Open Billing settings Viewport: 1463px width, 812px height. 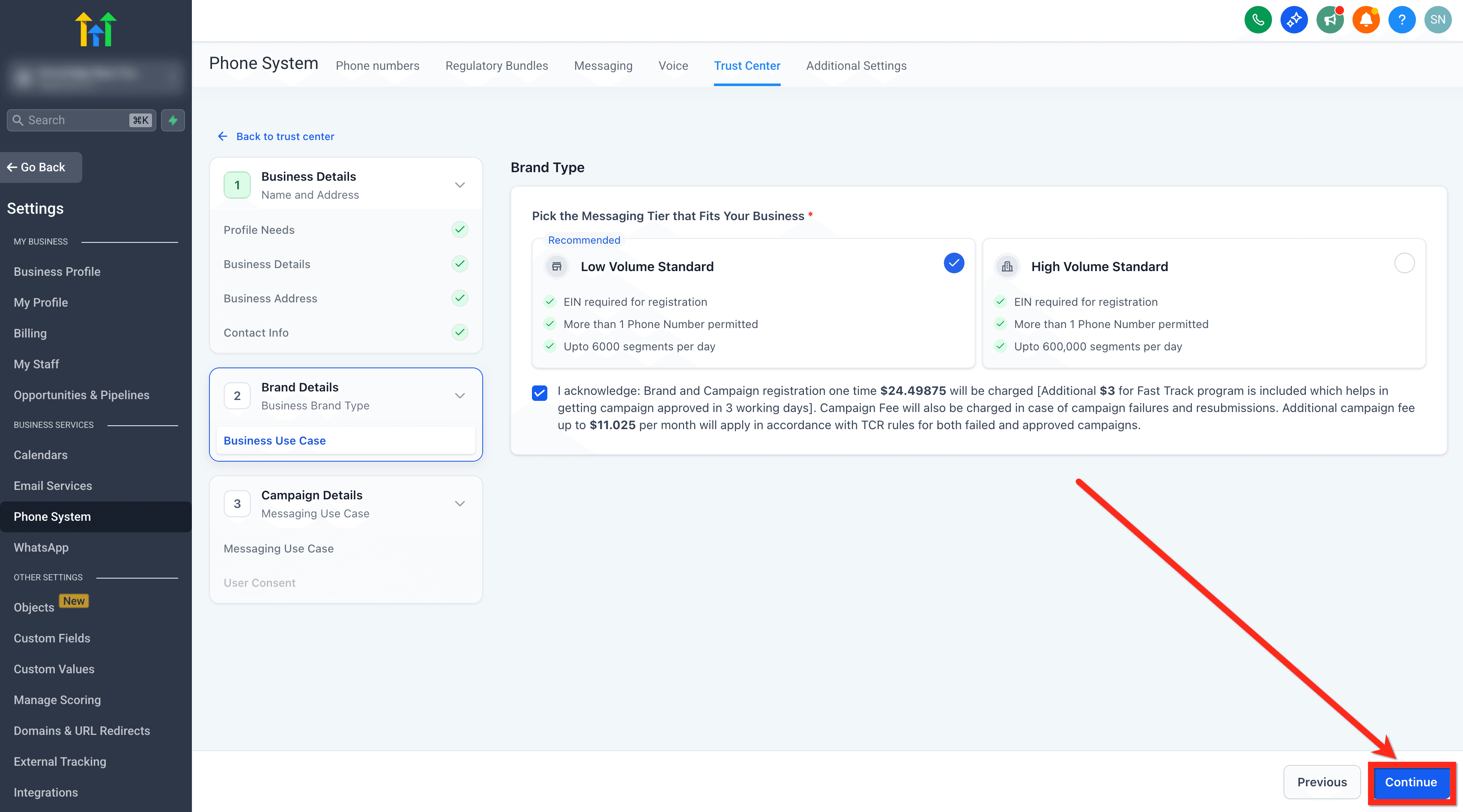pyautogui.click(x=30, y=333)
